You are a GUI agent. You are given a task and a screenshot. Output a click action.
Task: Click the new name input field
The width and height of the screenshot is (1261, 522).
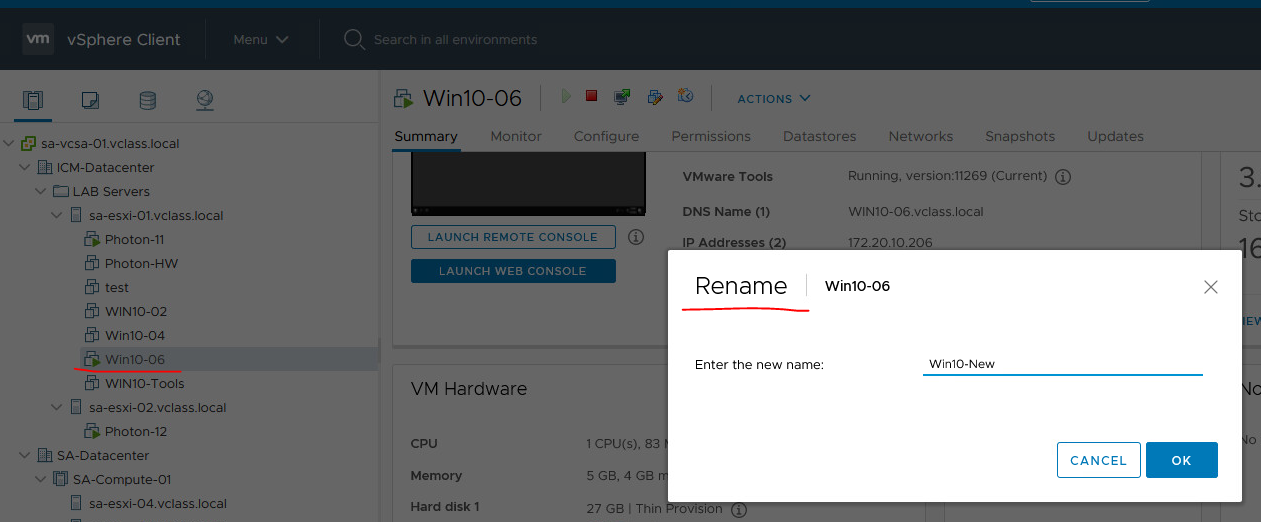[1062, 364]
